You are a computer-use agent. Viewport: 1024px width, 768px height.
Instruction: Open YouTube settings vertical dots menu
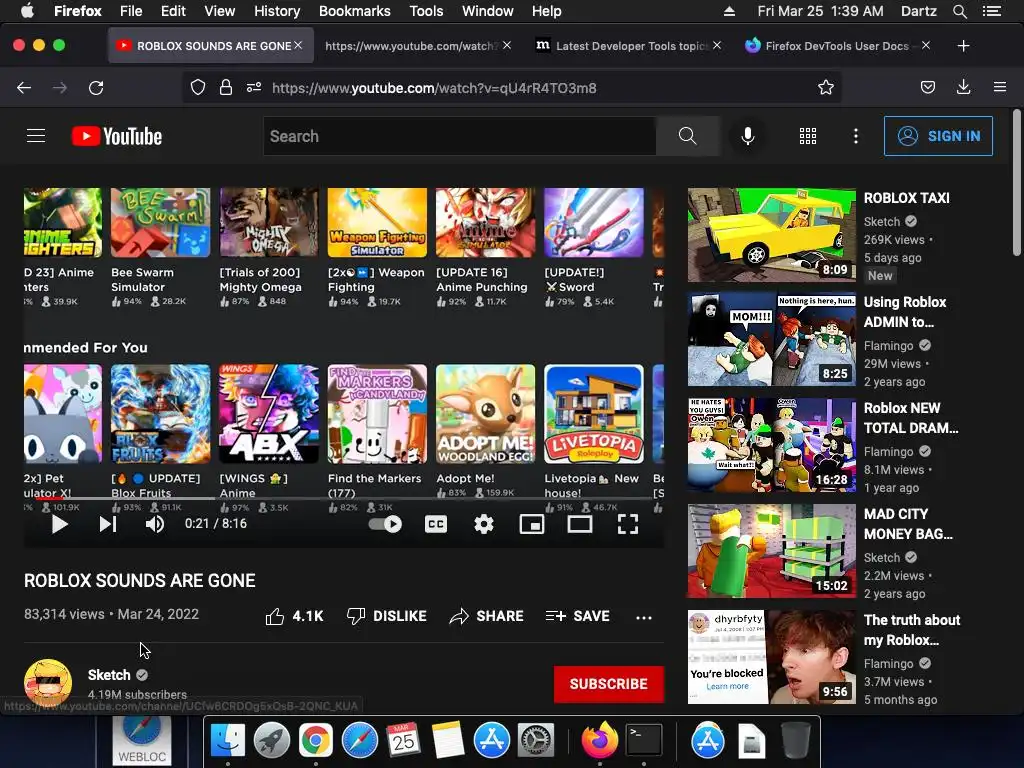pyautogui.click(x=856, y=136)
